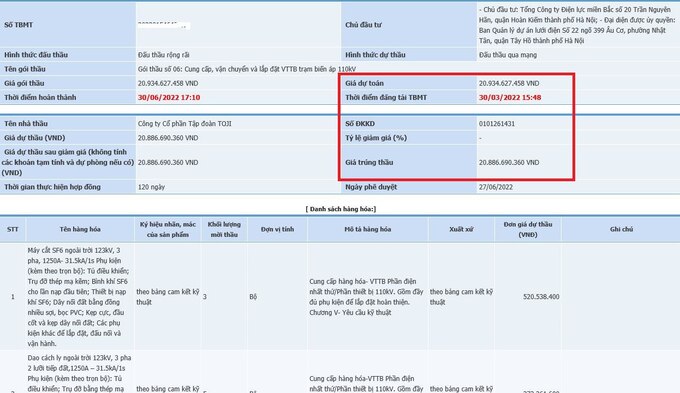Select row 1 quantity value '3'
Screen dimensions: 680x393
pos(205,297)
